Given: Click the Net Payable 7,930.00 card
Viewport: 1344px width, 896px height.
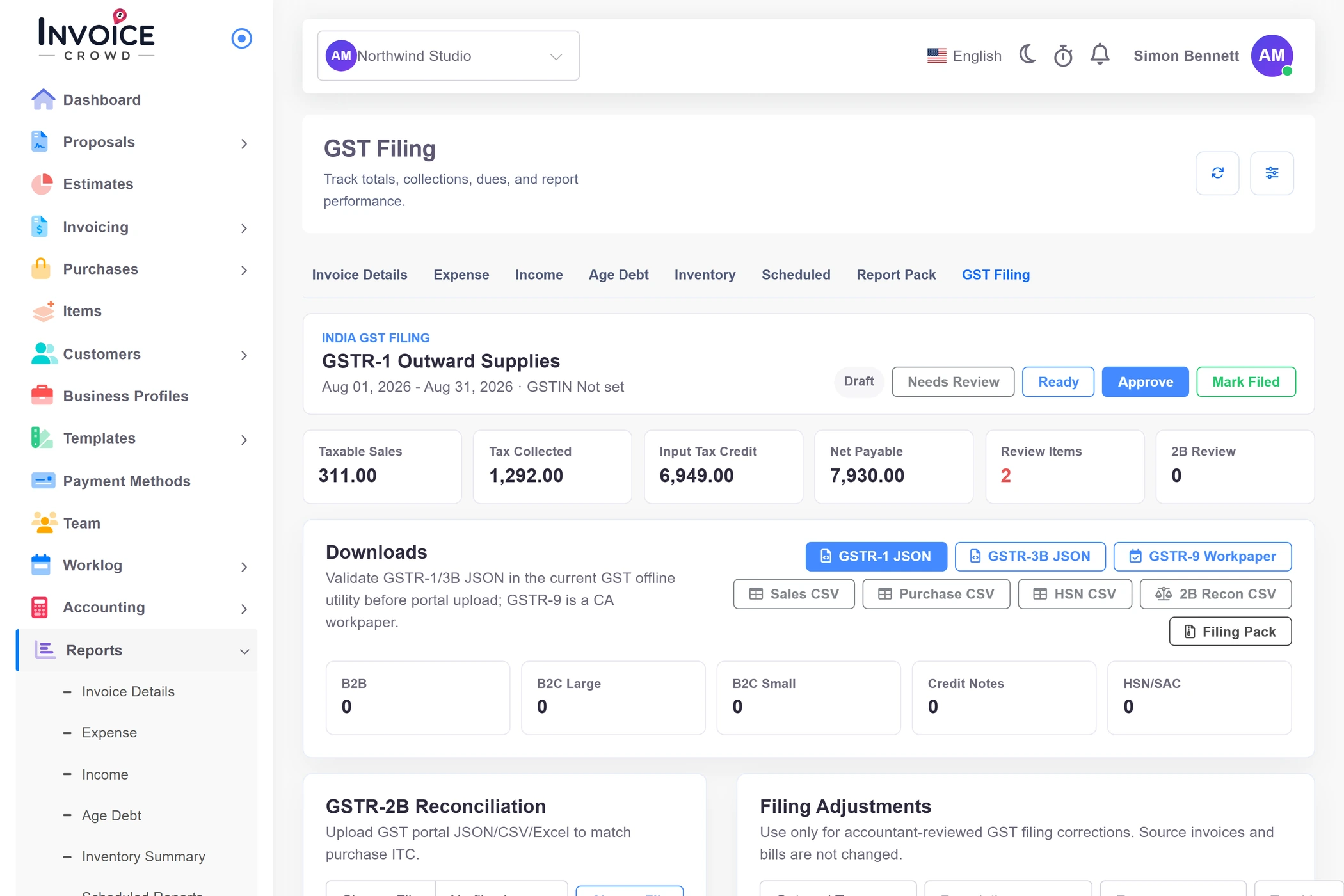Looking at the screenshot, I should [893, 467].
